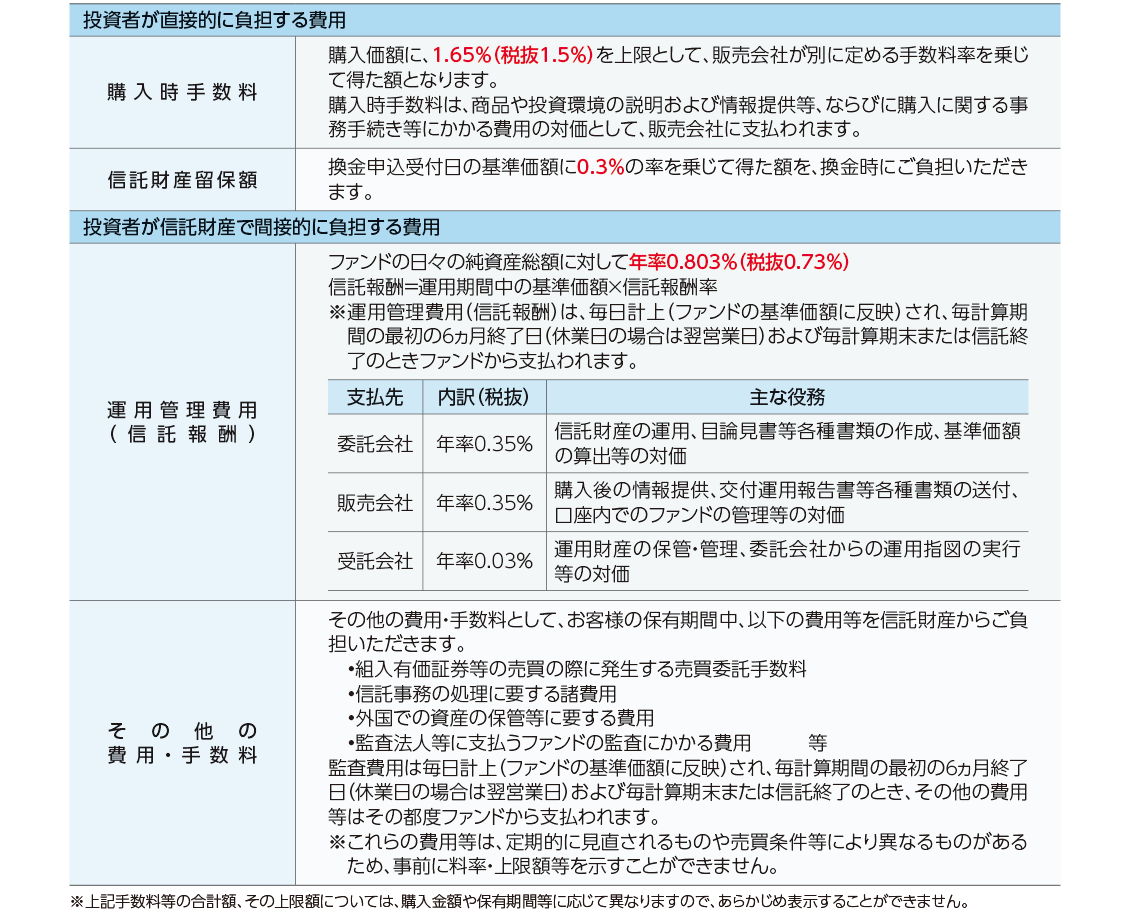Click the red 0.3% rate text

(600, 168)
